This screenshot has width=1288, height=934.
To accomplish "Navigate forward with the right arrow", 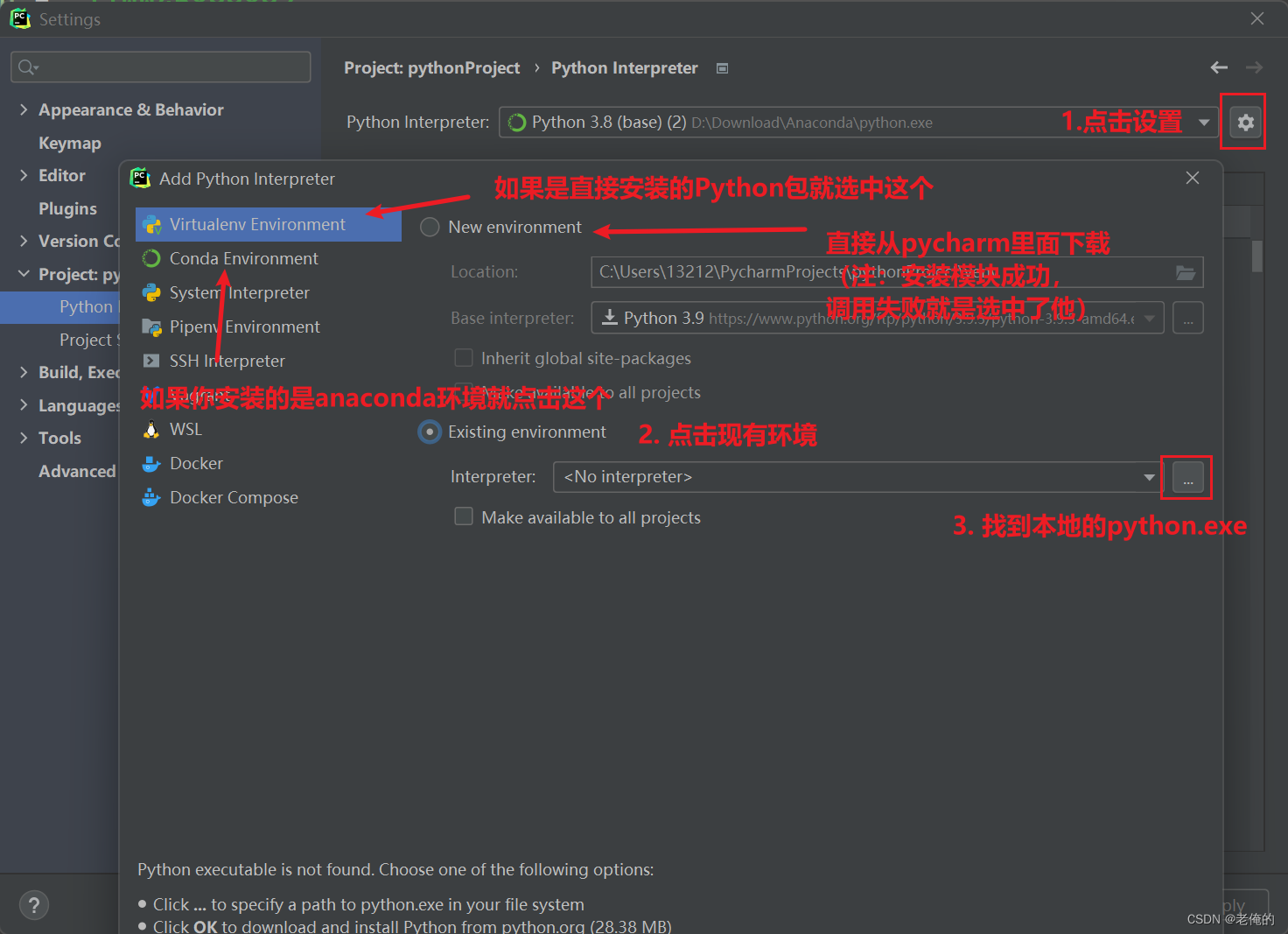I will (x=1254, y=67).
